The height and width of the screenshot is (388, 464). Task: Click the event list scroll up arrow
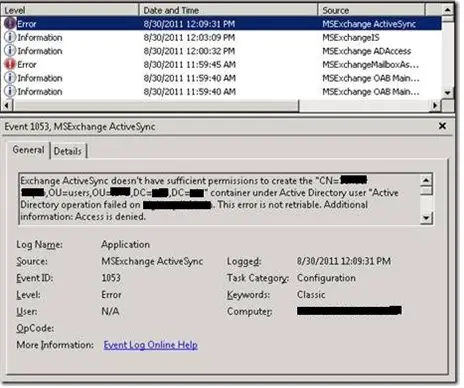tap(448, 10)
